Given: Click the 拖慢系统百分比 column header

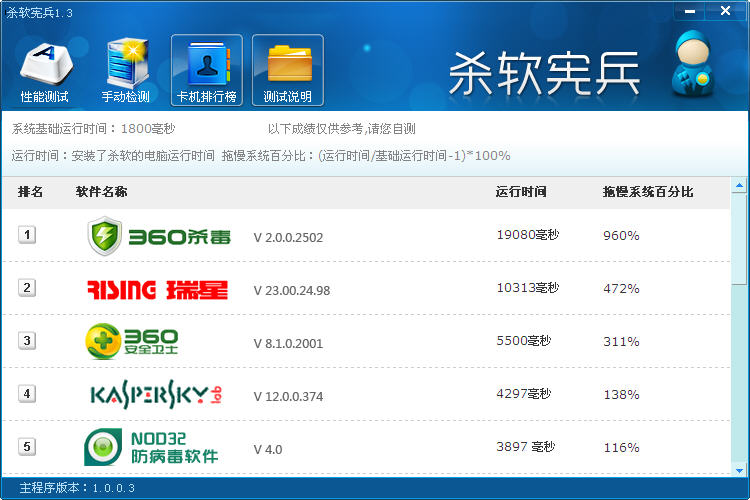Looking at the screenshot, I should tap(648, 192).
